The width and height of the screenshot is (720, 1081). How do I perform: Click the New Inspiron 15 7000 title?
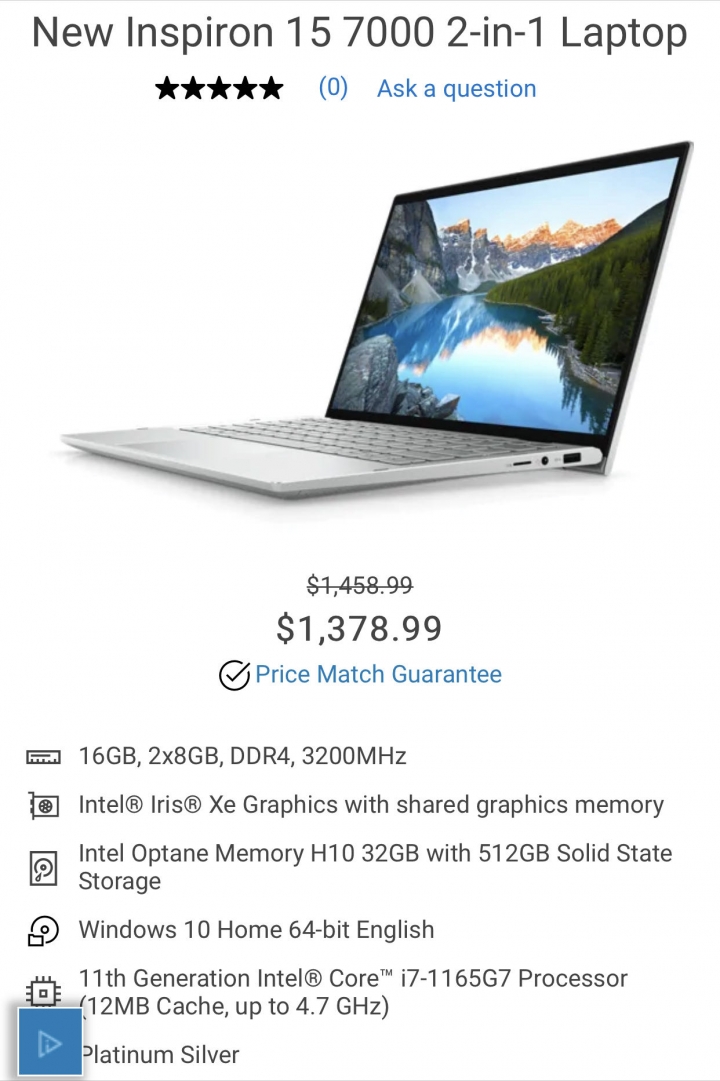[x=359, y=32]
